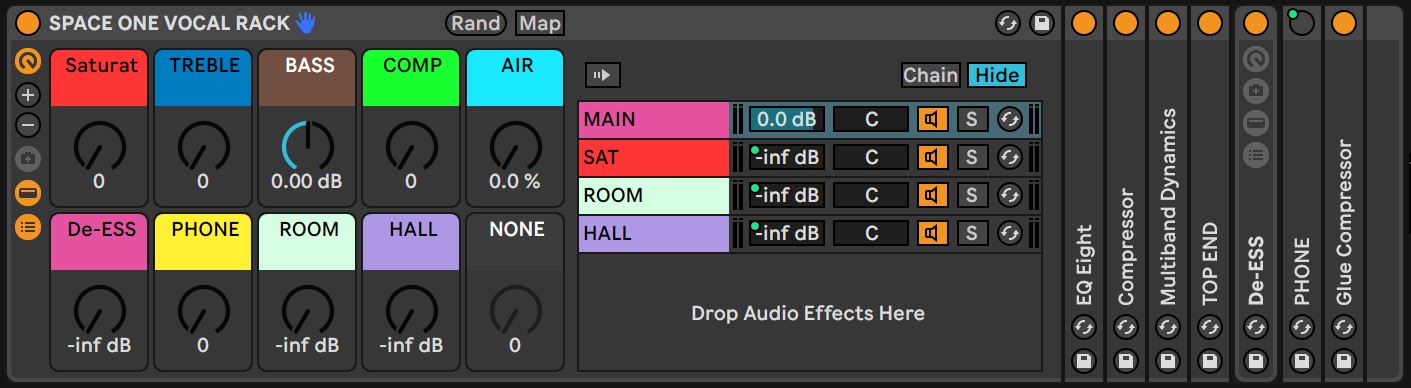The height and width of the screenshot is (388, 1411).
Task: Solo the ROOM chain
Action: [x=971, y=196]
